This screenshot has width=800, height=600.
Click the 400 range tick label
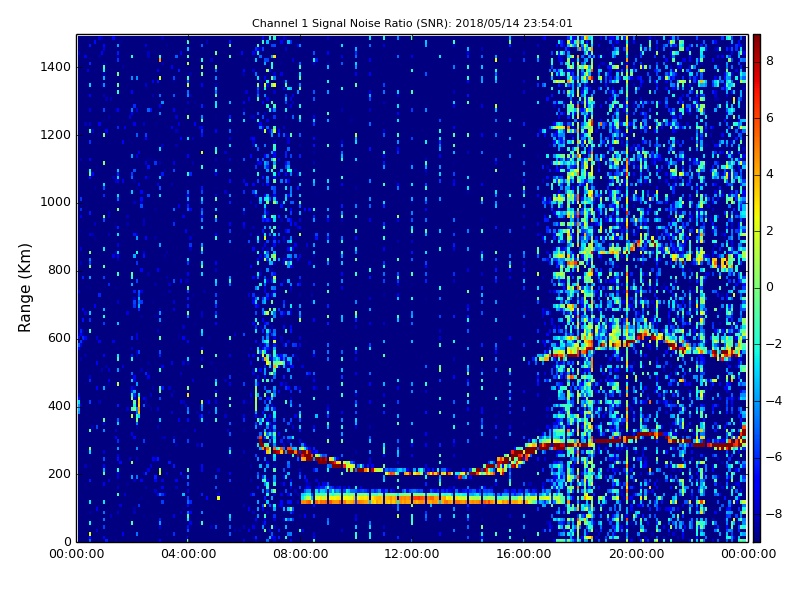click(x=59, y=406)
